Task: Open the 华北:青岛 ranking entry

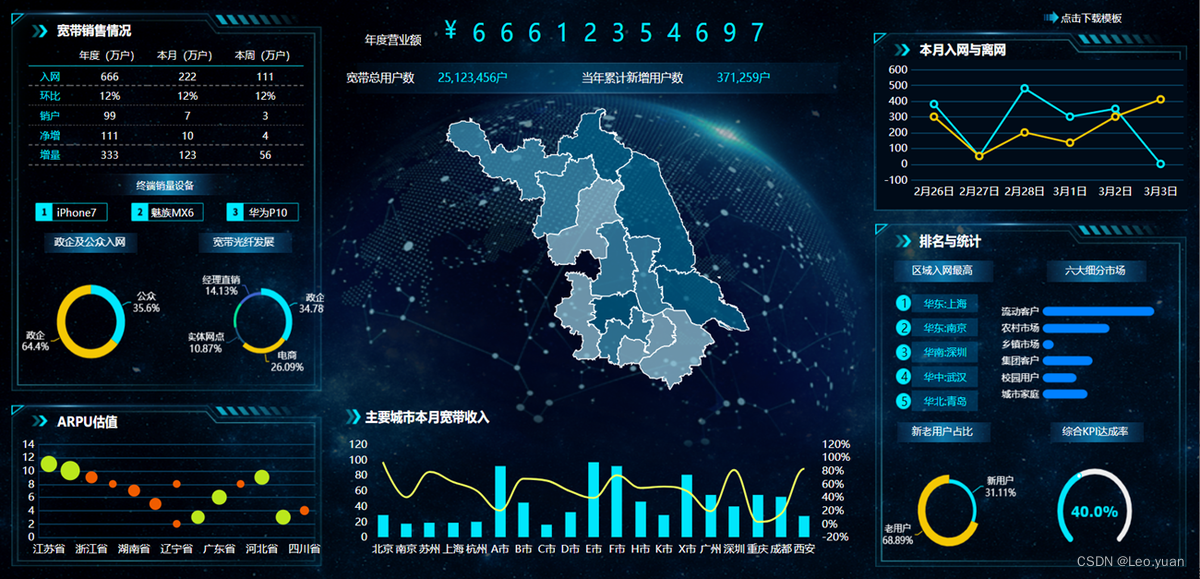Action: click(946, 401)
